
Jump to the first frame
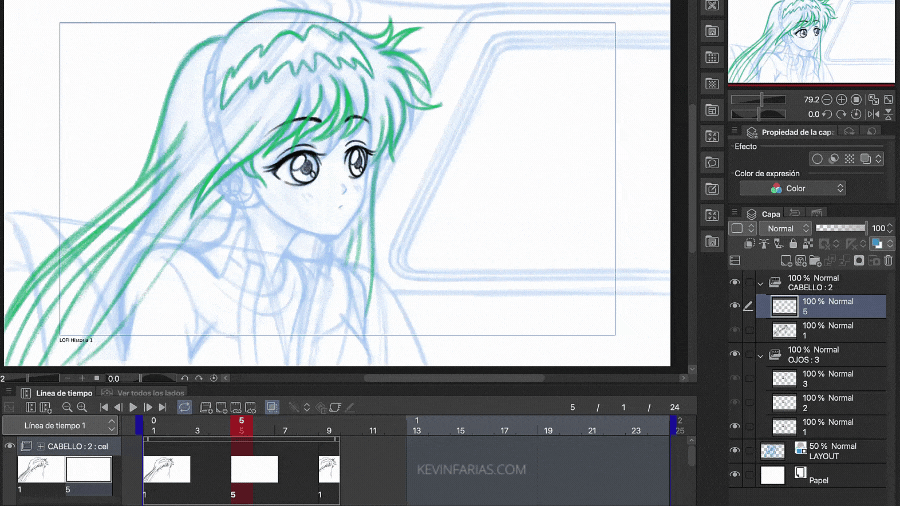[x=104, y=407]
